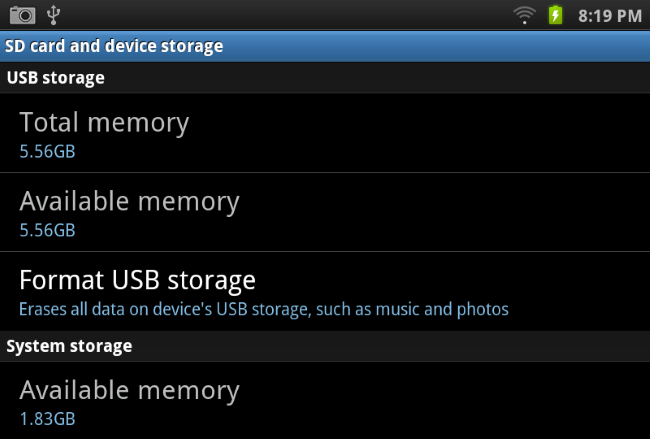The height and width of the screenshot is (439, 650).
Task: Open Format USB storage
Action: [x=137, y=279]
